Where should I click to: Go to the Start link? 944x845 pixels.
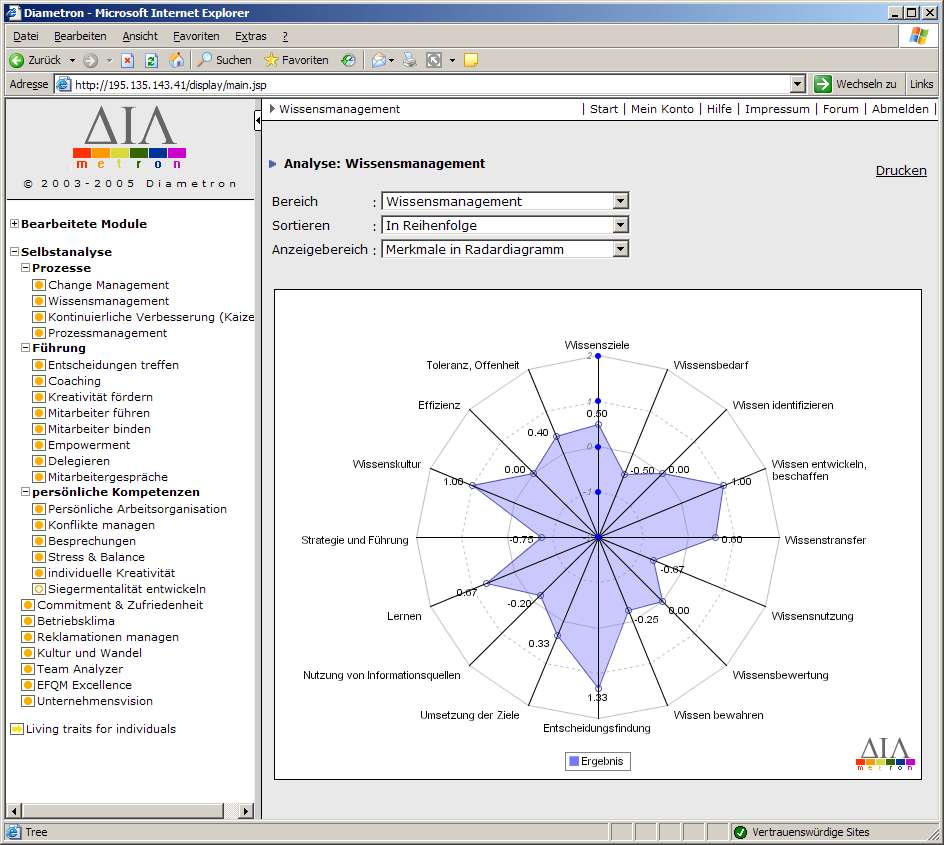coord(604,109)
